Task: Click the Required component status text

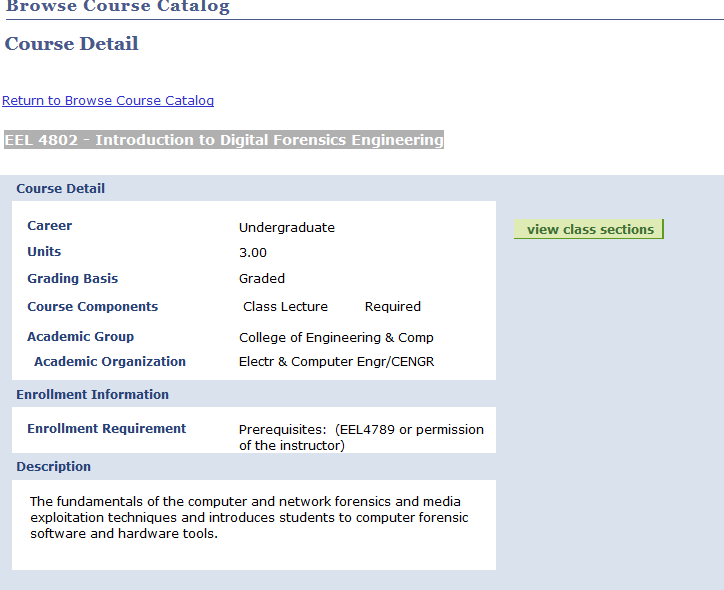Action: point(392,307)
